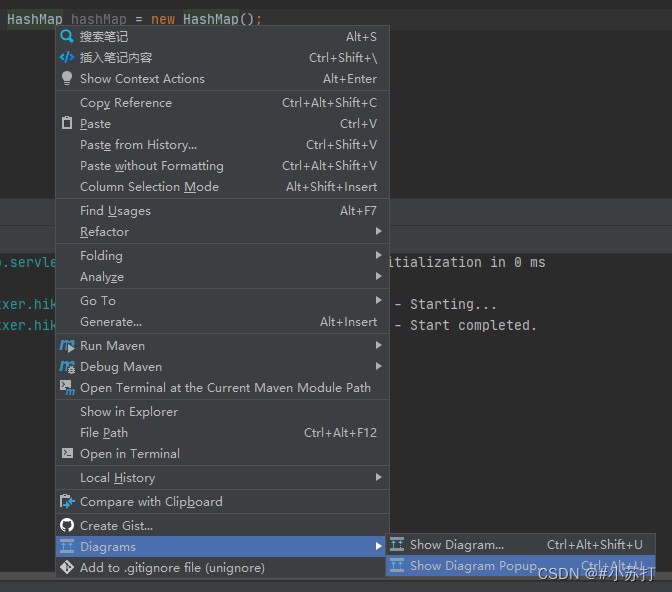The height and width of the screenshot is (592, 672).
Task: Click the clipboard icon next to Paste
Action: 67,123
